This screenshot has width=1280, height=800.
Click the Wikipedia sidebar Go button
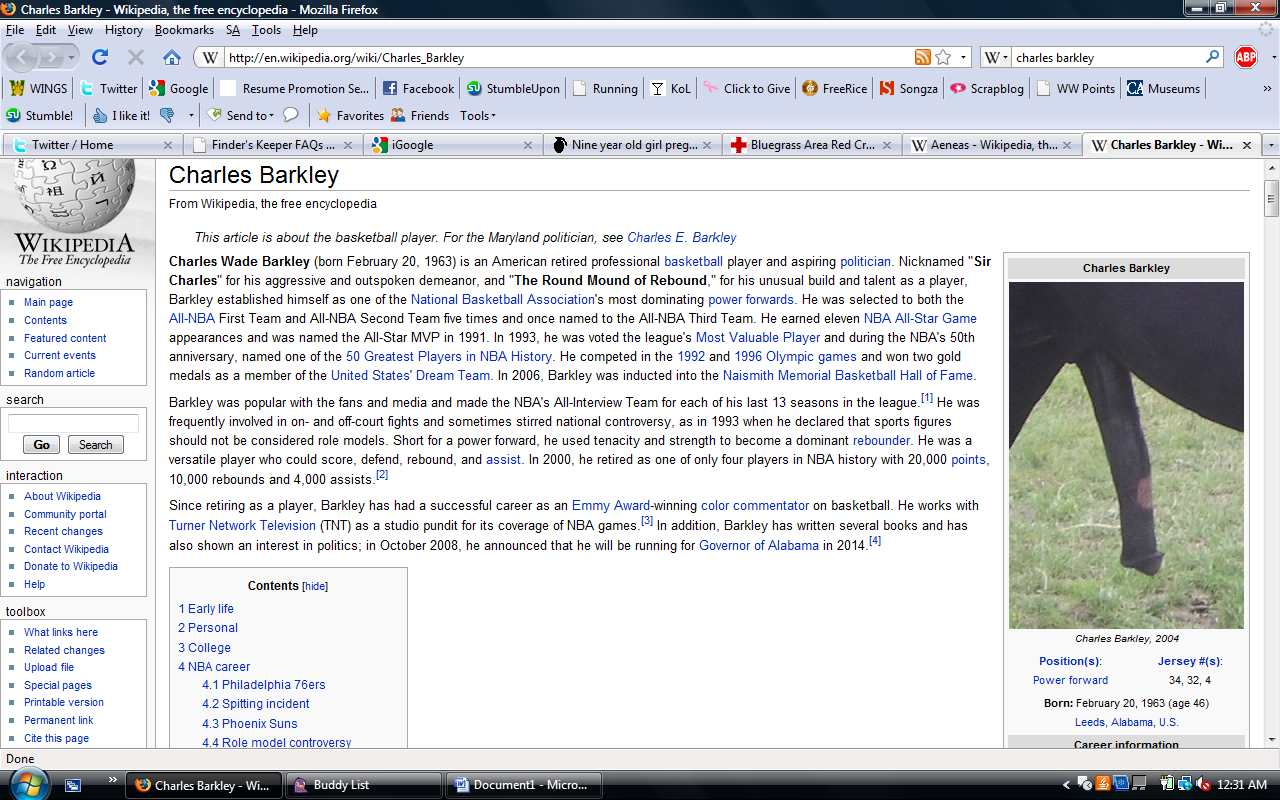click(x=41, y=445)
